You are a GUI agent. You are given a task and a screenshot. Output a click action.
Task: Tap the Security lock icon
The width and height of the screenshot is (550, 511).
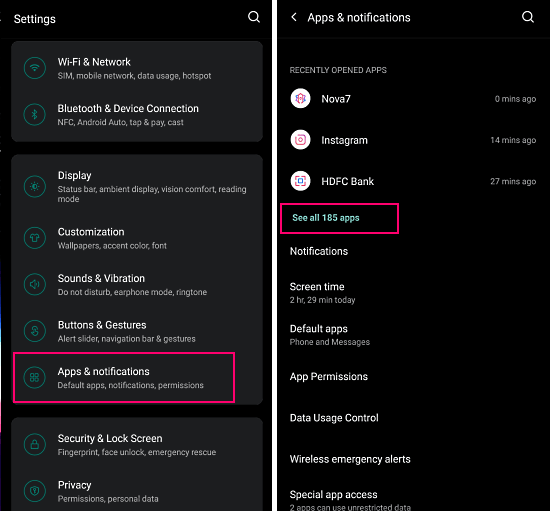click(34, 445)
